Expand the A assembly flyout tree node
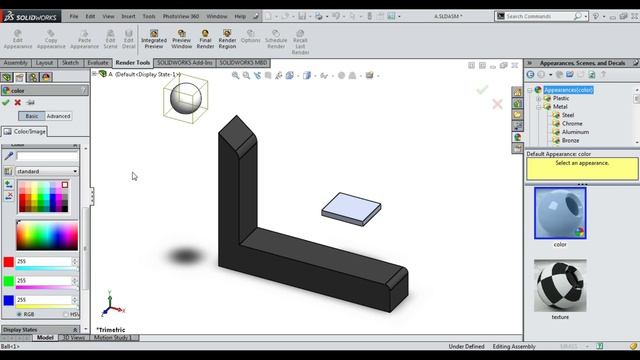 (x=94, y=74)
